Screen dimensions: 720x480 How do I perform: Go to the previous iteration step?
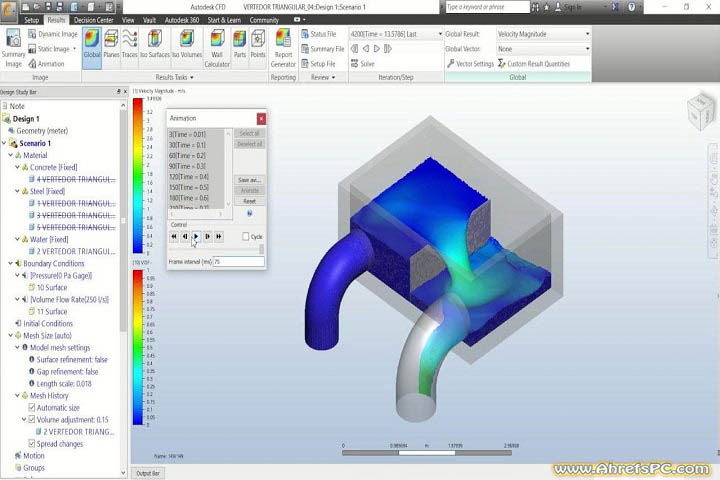(366, 49)
